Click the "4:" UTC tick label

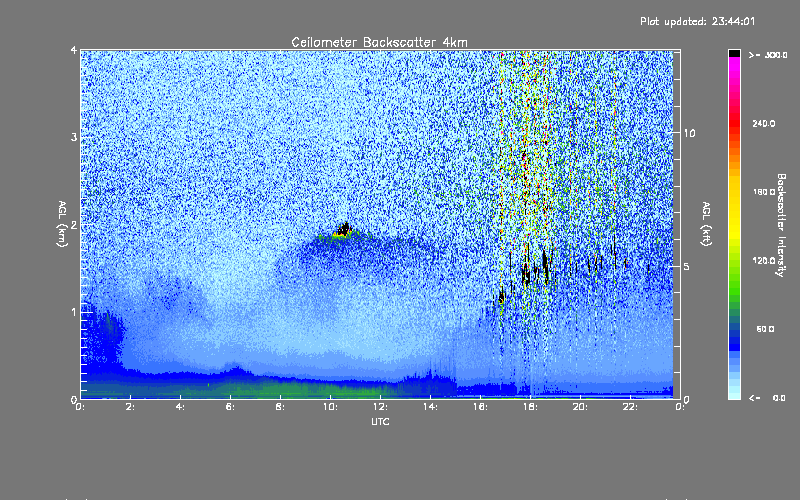coord(181,407)
